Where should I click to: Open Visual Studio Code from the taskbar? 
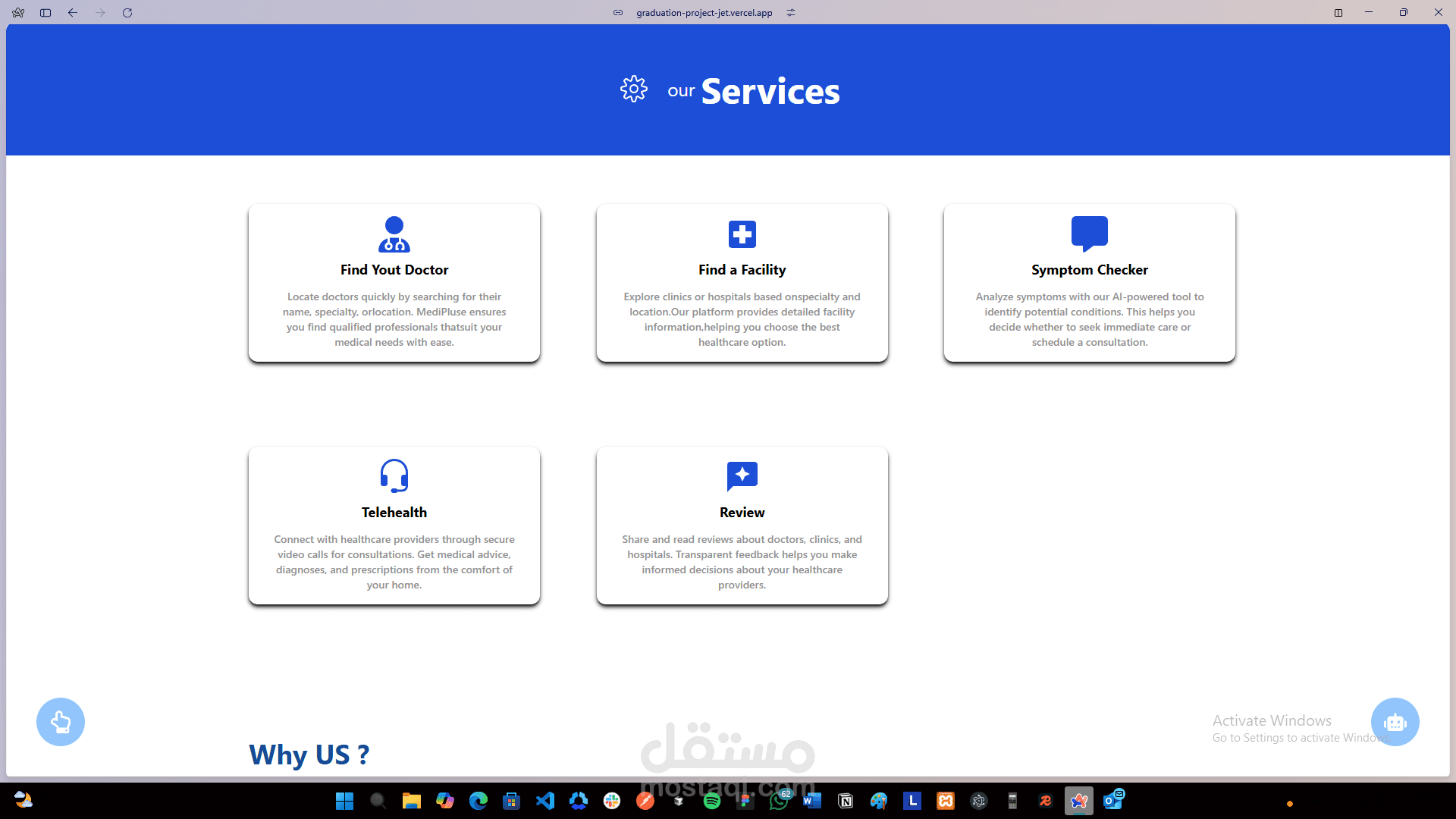click(544, 801)
